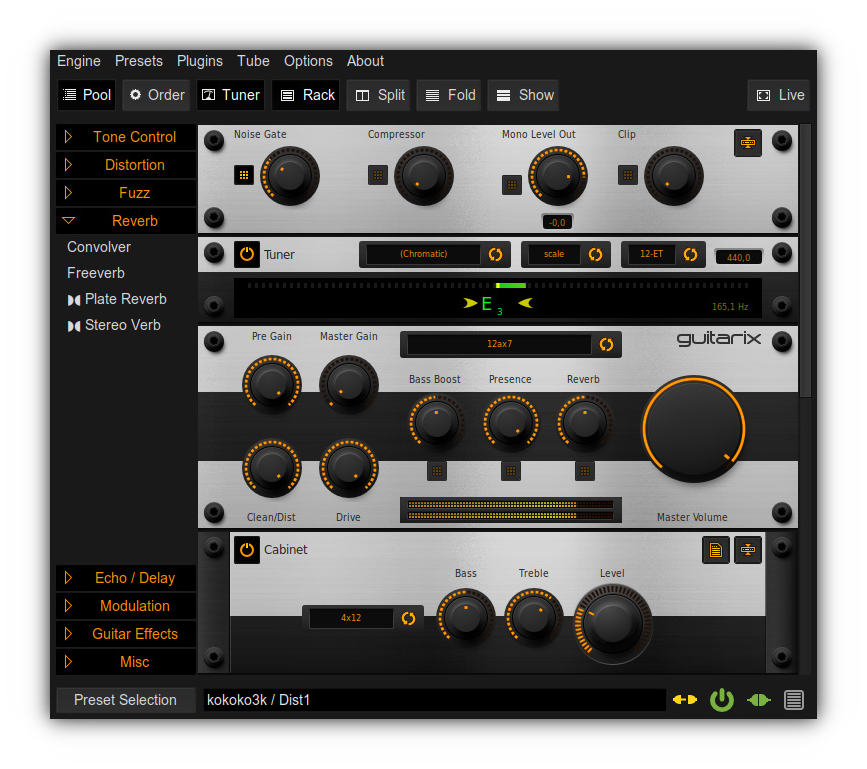The image size is (867, 769).
Task: Toggle the Noise Gate switch
Action: click(x=244, y=175)
